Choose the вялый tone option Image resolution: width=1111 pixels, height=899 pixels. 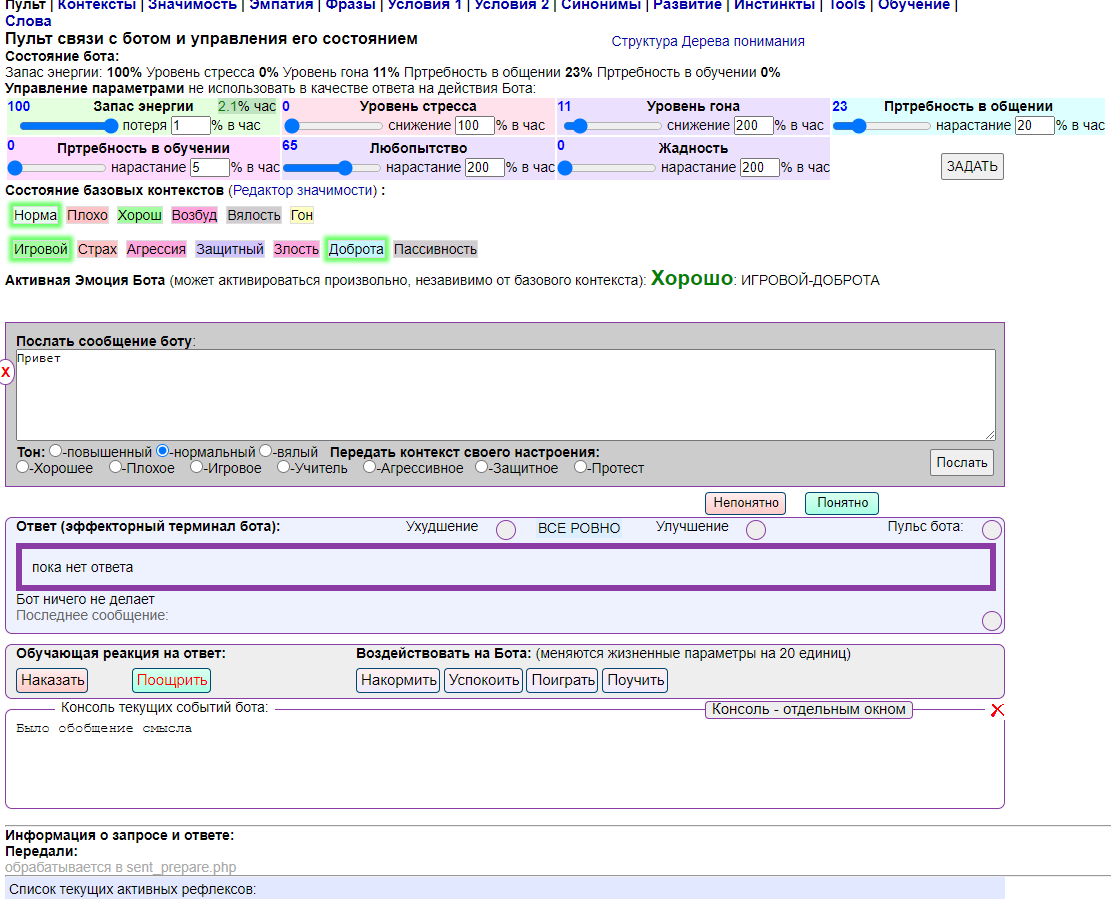[x=266, y=452]
